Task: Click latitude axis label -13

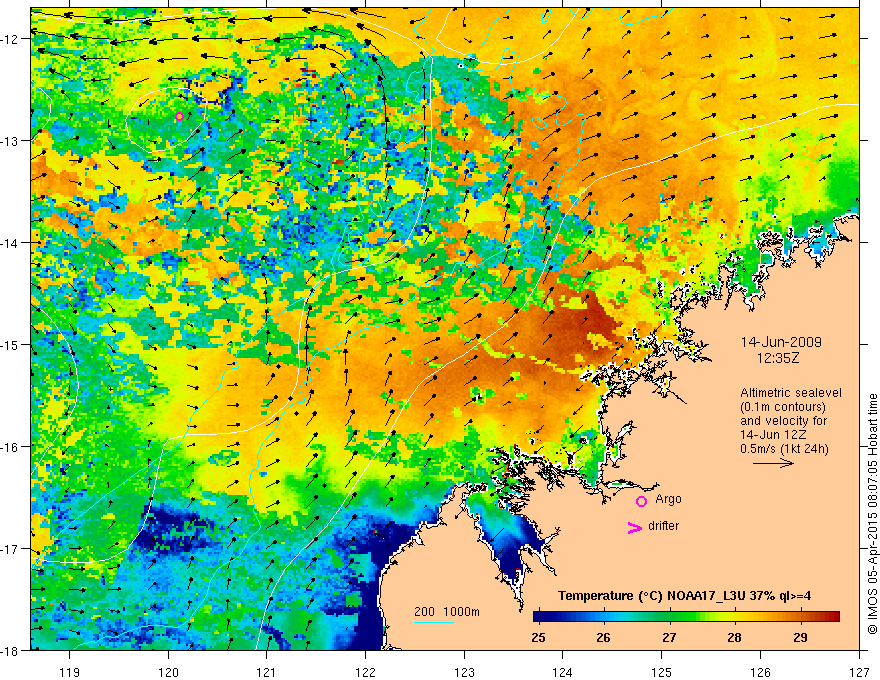Action: click(x=11, y=141)
